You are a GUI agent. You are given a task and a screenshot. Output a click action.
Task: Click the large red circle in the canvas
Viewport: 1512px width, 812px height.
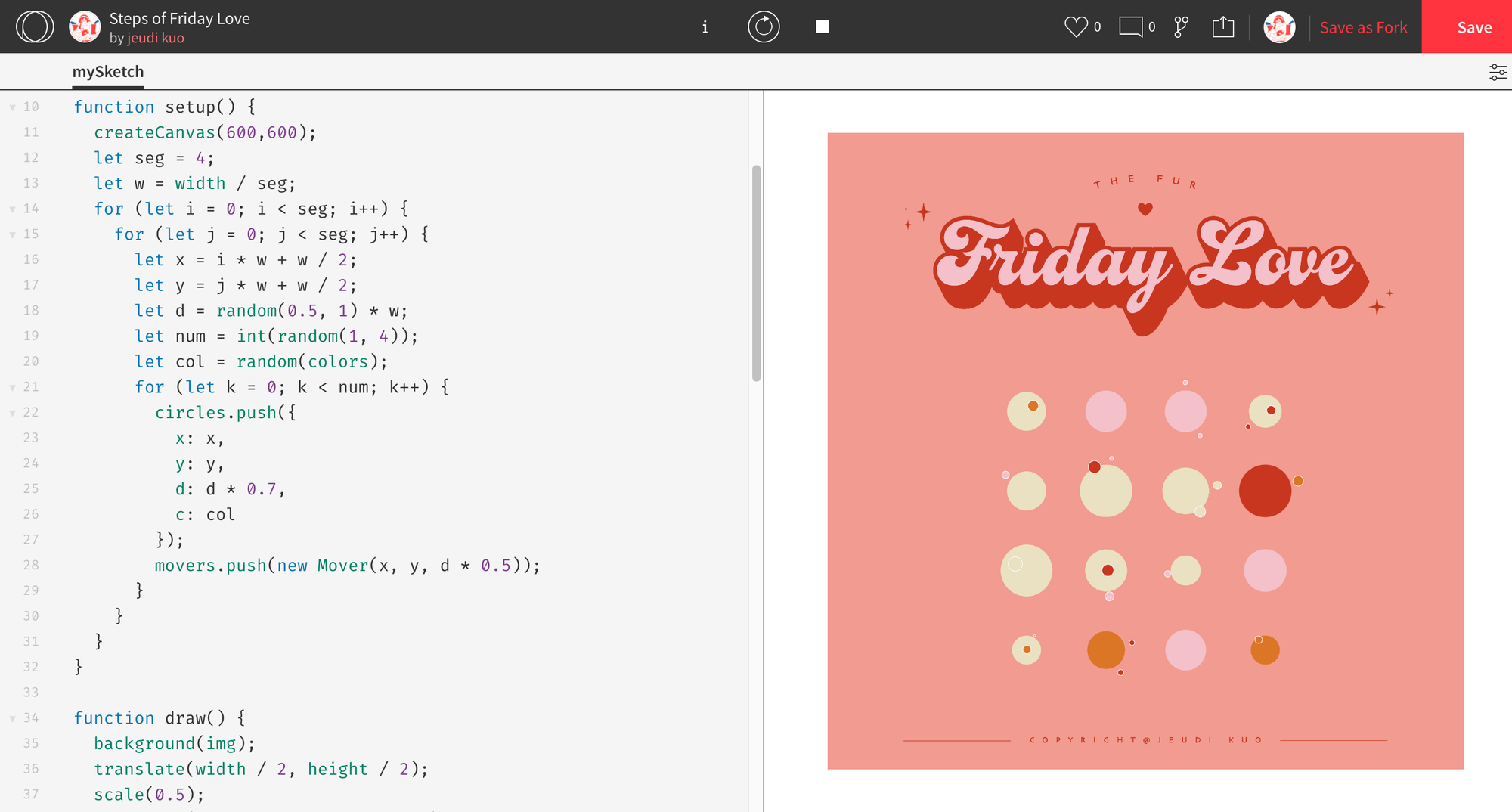coord(1265,491)
